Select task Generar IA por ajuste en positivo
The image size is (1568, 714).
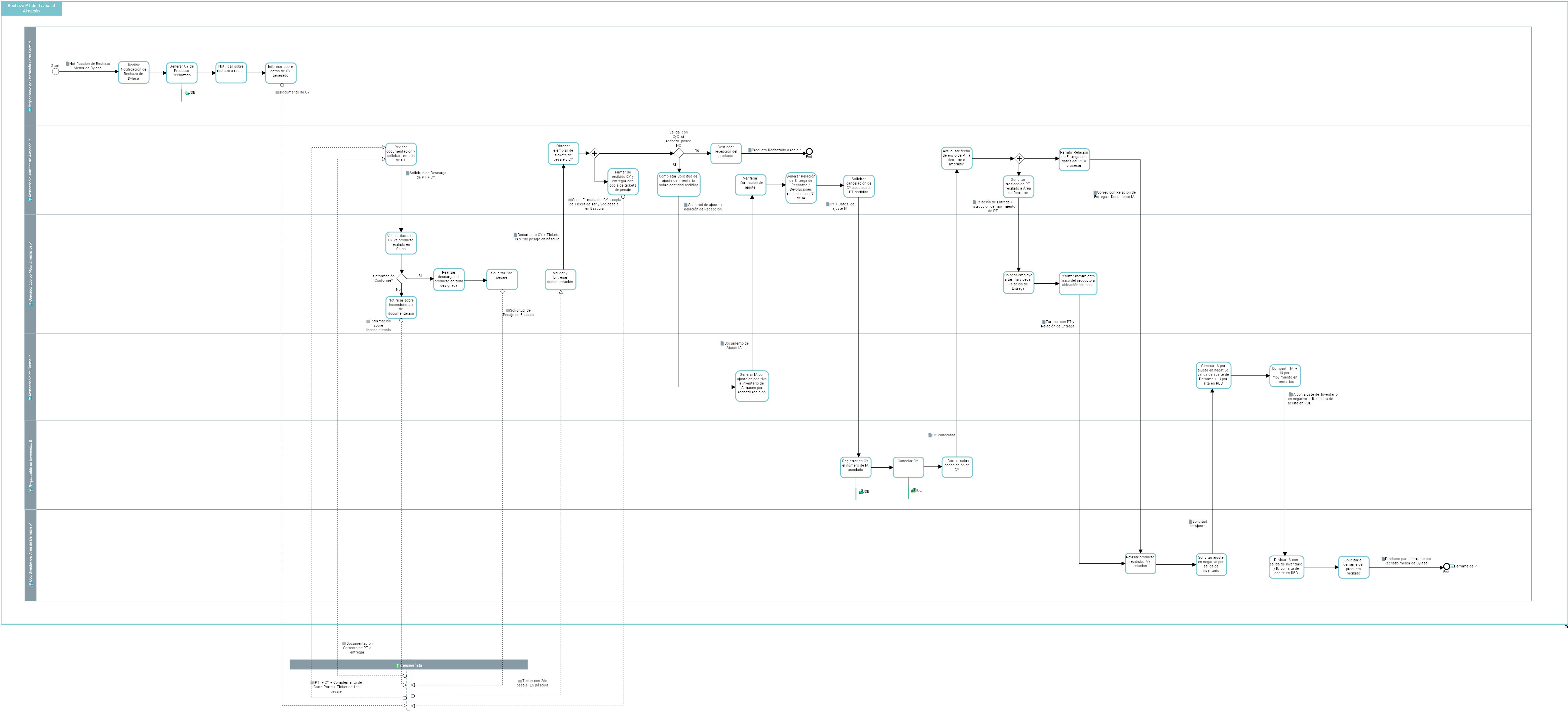click(x=752, y=386)
